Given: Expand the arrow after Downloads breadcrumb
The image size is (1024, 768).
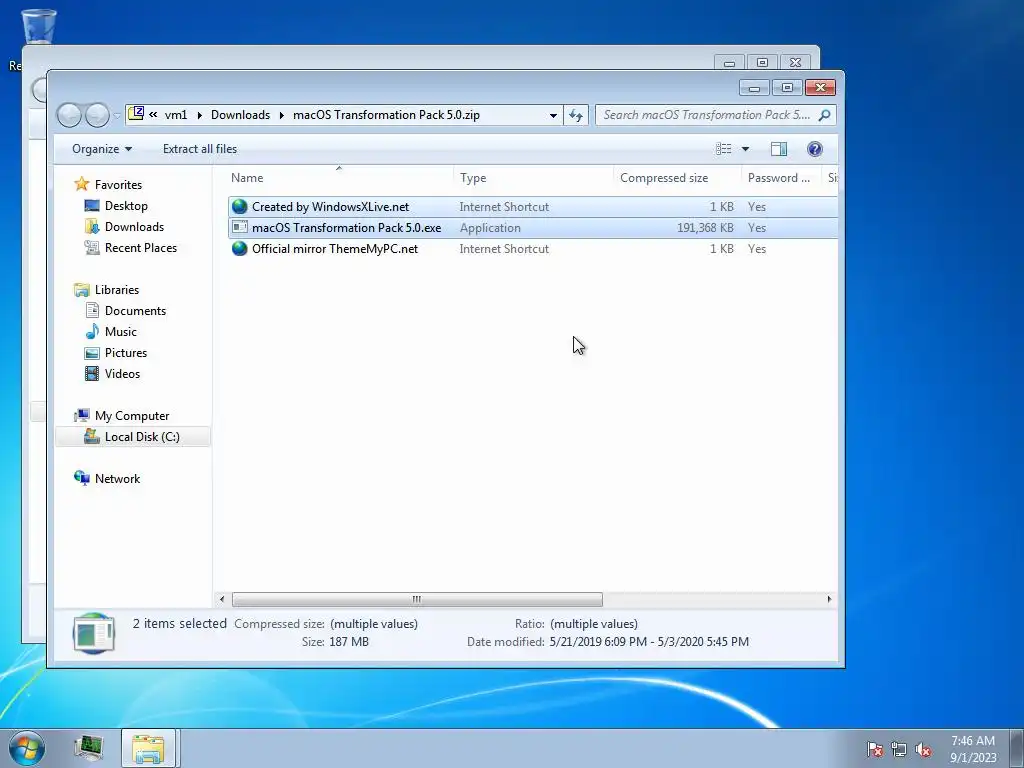Looking at the screenshot, I should tap(281, 115).
